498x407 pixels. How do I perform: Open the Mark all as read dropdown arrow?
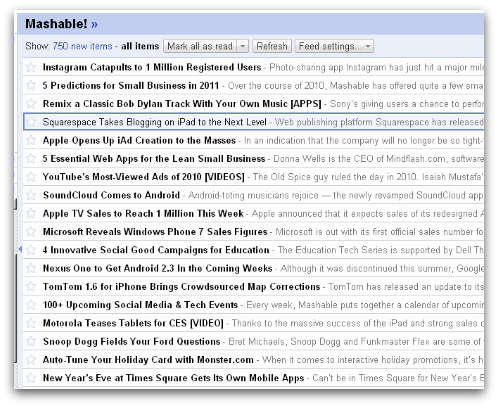243,46
